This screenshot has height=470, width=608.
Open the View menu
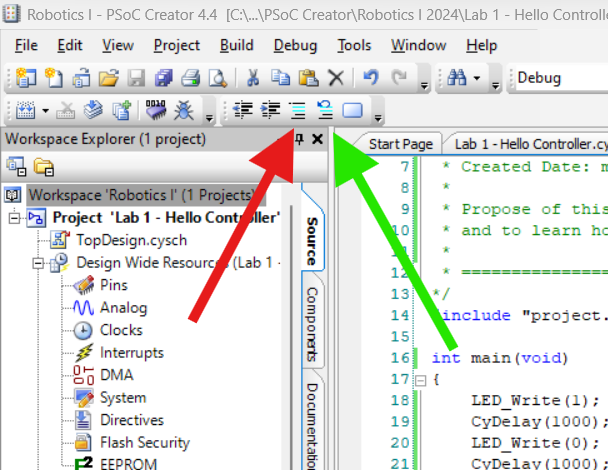[x=118, y=45]
